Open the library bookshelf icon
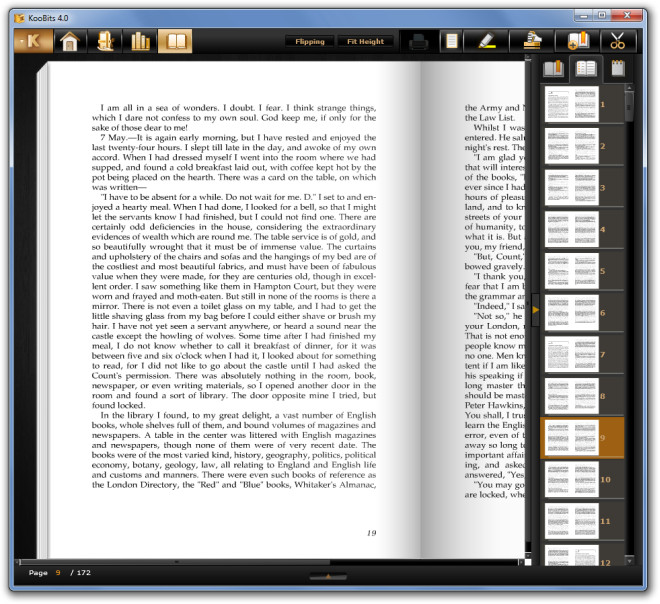Screen dimensions: 660x604 (140, 41)
